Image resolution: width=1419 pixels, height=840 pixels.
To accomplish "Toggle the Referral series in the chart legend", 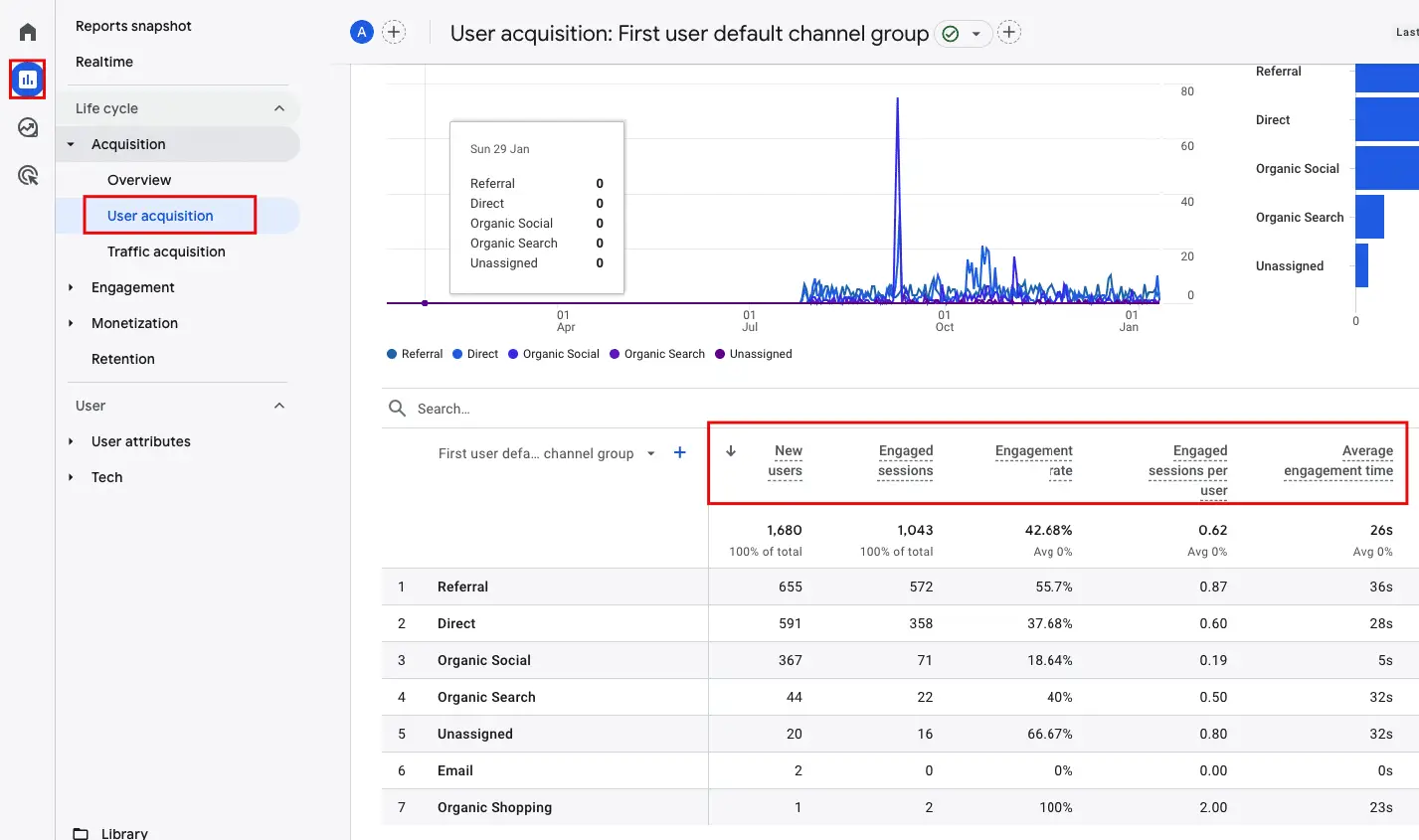I will [x=415, y=354].
